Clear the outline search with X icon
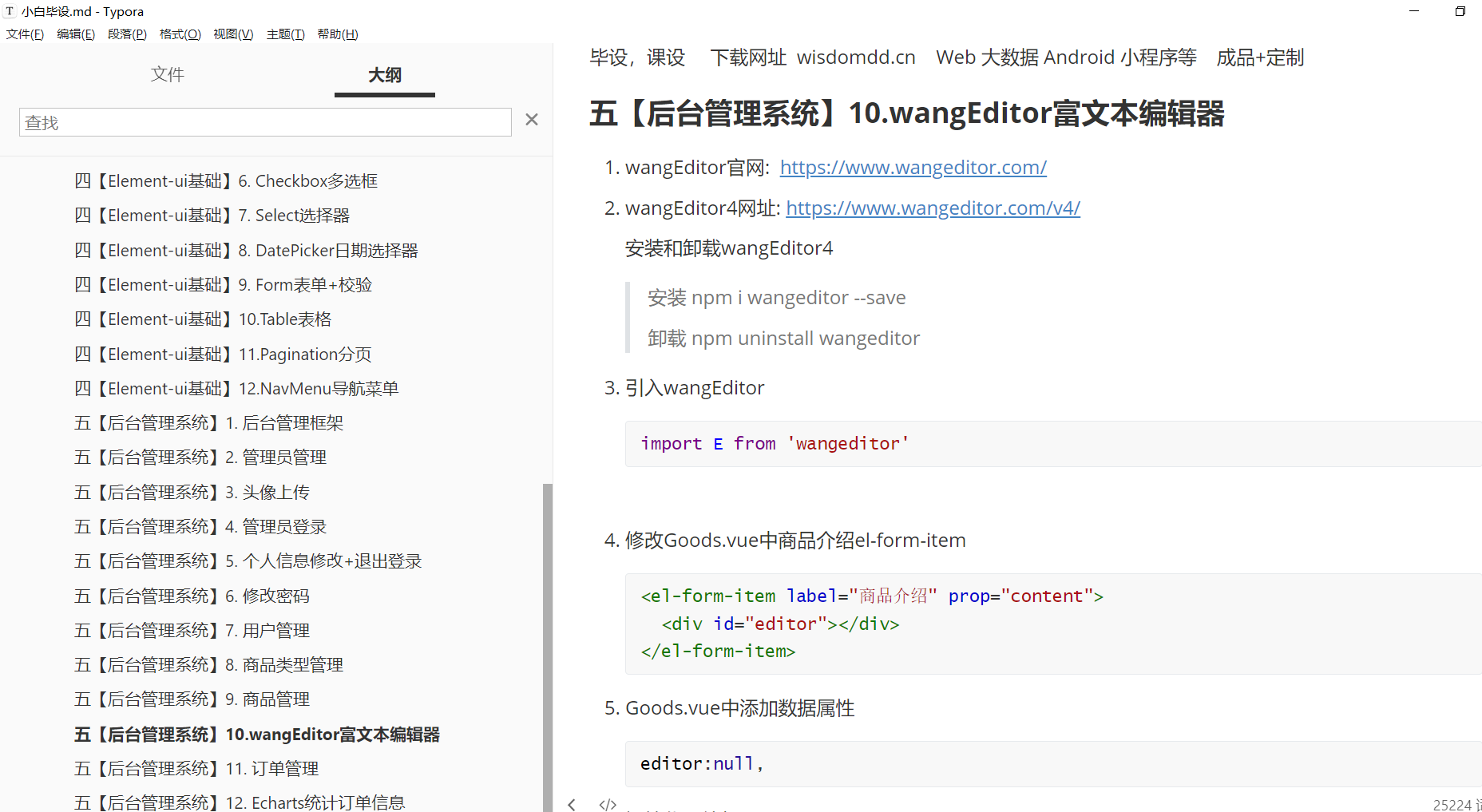This screenshot has height=812, width=1482. (x=532, y=120)
